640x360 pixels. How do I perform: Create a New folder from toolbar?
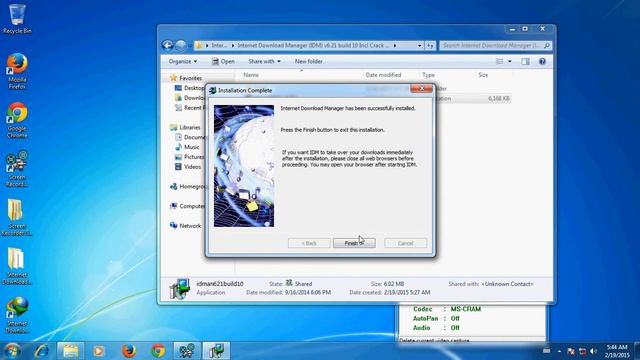point(309,61)
